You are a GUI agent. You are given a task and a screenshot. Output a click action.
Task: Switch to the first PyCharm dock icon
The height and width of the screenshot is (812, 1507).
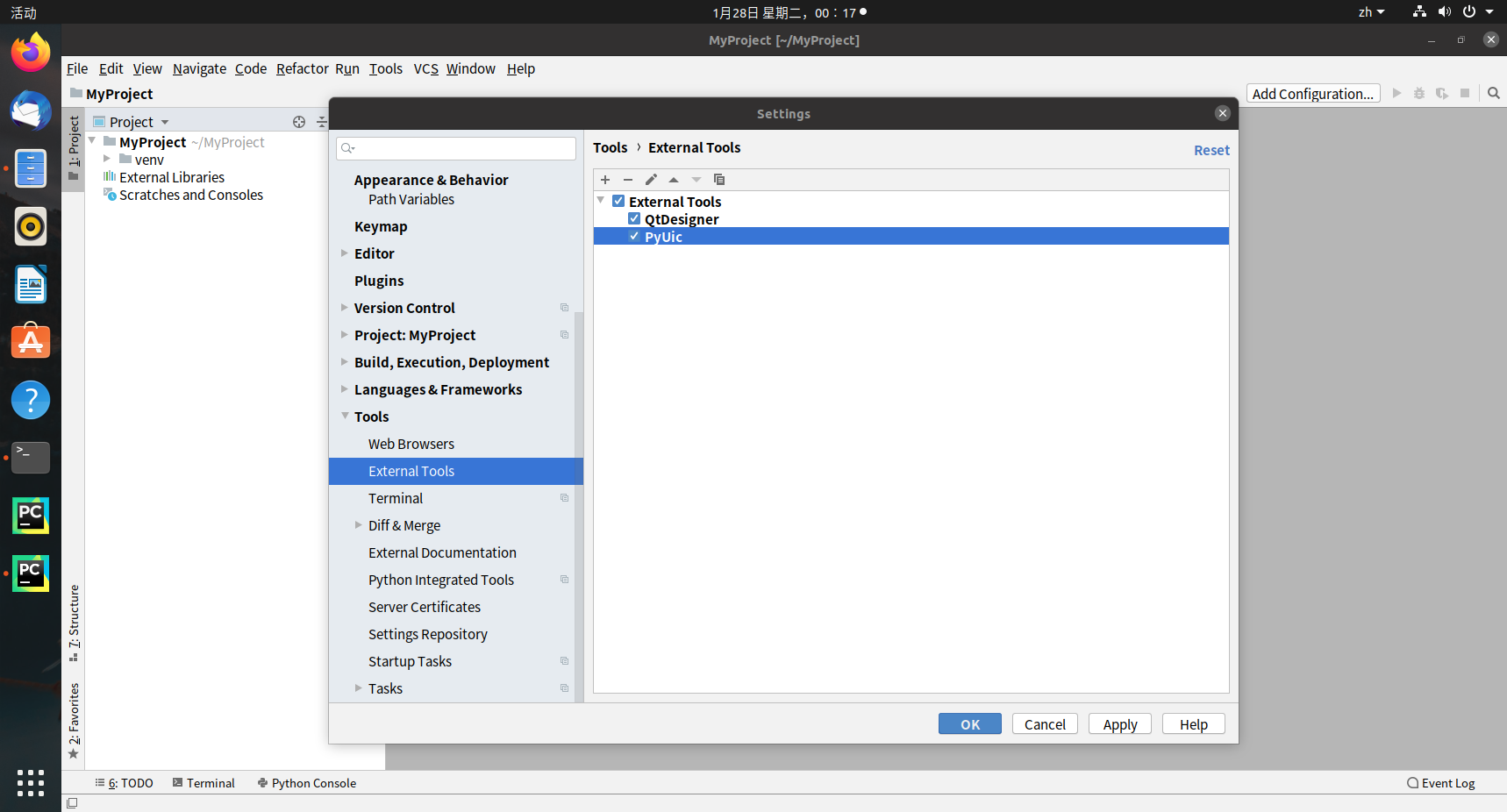[31, 516]
